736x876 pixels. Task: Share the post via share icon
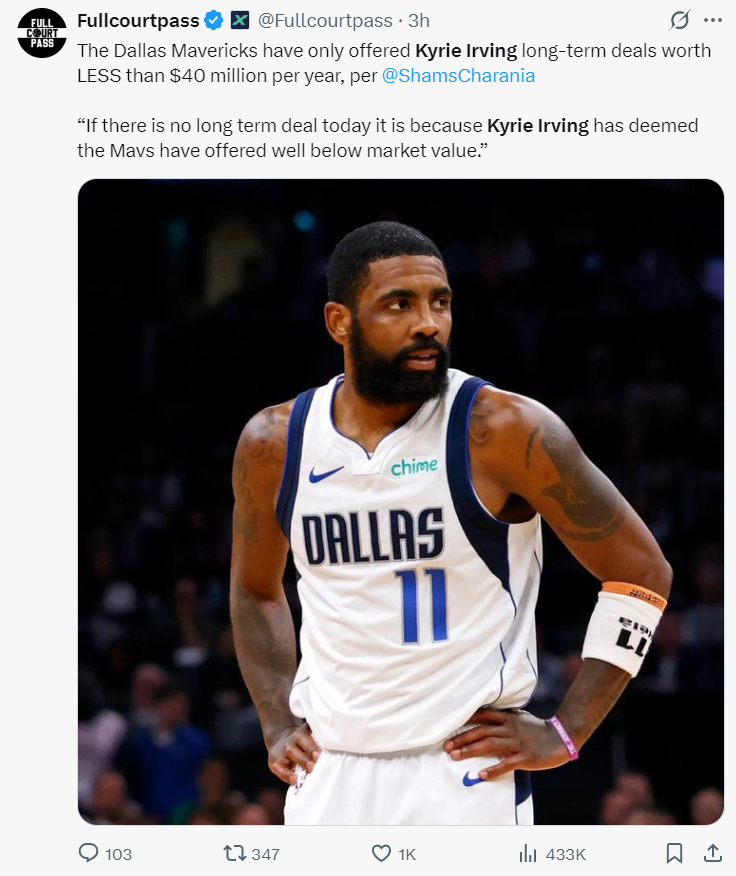tap(711, 853)
